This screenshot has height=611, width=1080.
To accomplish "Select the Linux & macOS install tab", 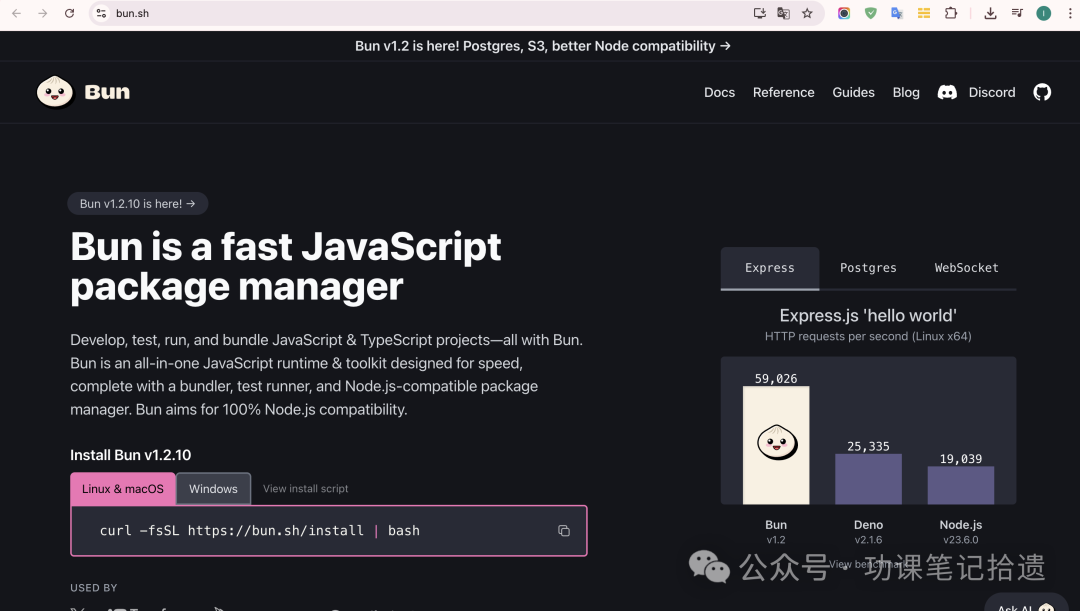I will (x=123, y=489).
